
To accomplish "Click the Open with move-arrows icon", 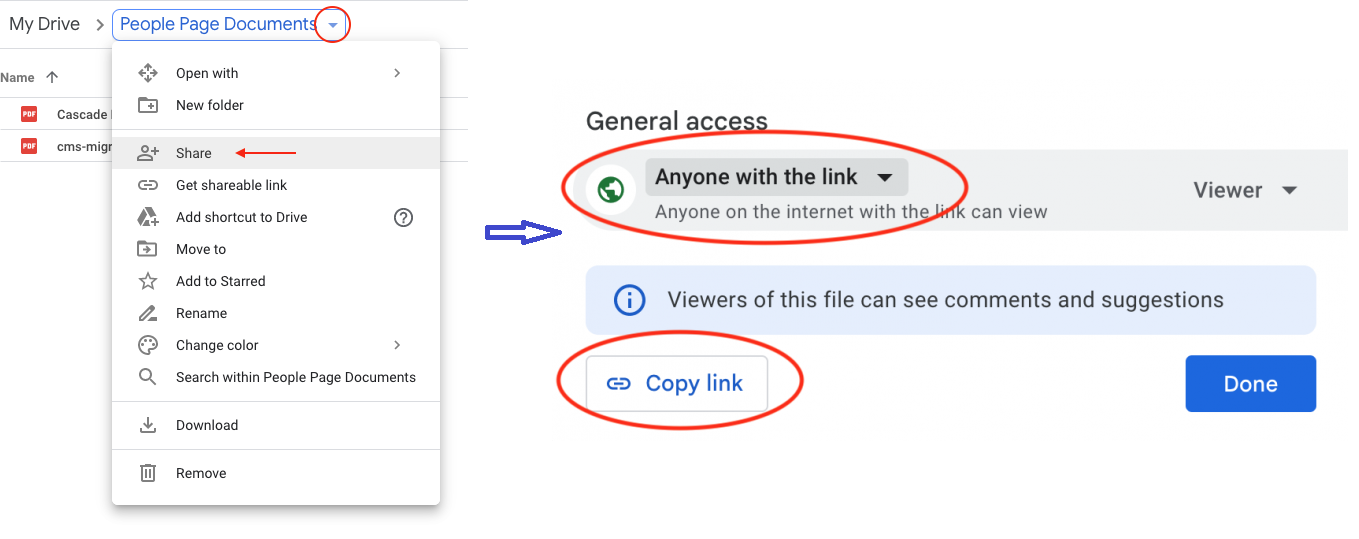I will [x=147, y=73].
